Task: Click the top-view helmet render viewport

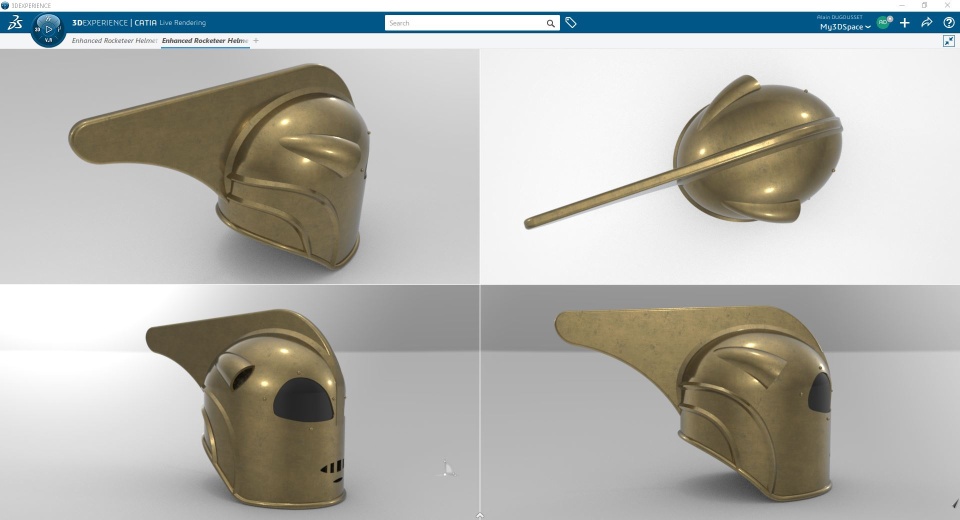Action: point(720,166)
